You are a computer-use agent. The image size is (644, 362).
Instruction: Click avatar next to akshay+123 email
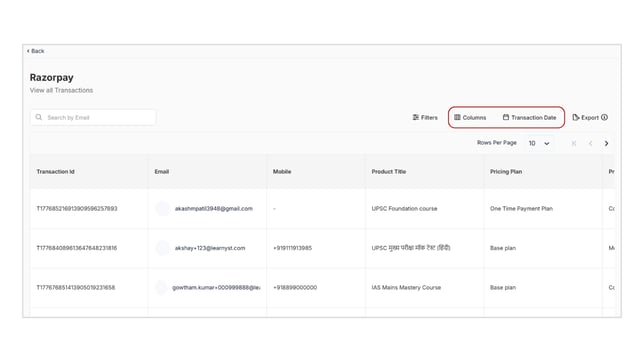point(162,248)
